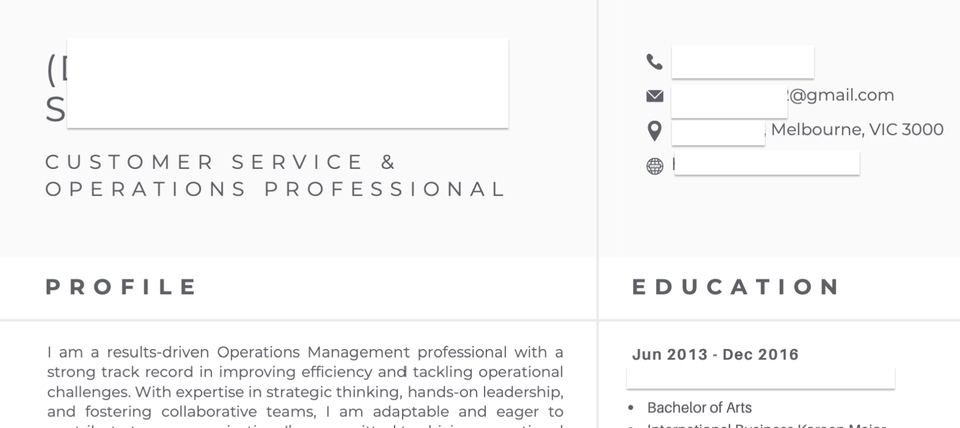Click the location pin icon

[654, 131]
